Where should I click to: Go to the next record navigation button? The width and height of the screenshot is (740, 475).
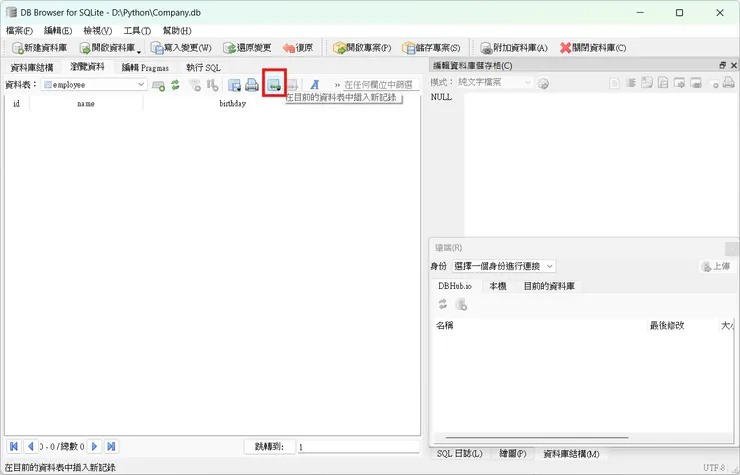pyautogui.click(x=94, y=446)
